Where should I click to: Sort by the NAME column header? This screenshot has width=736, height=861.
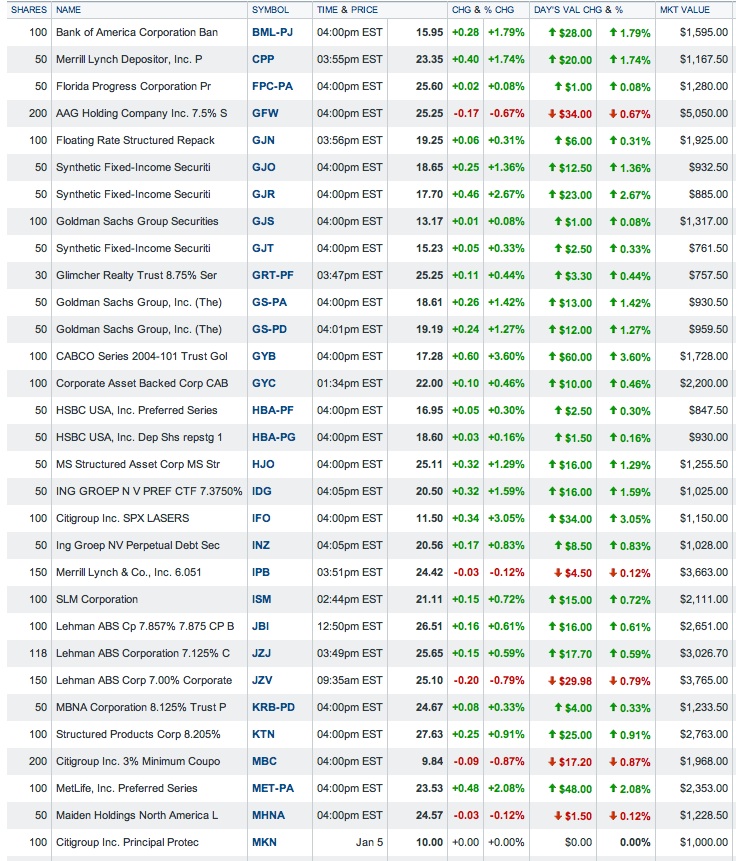point(68,10)
